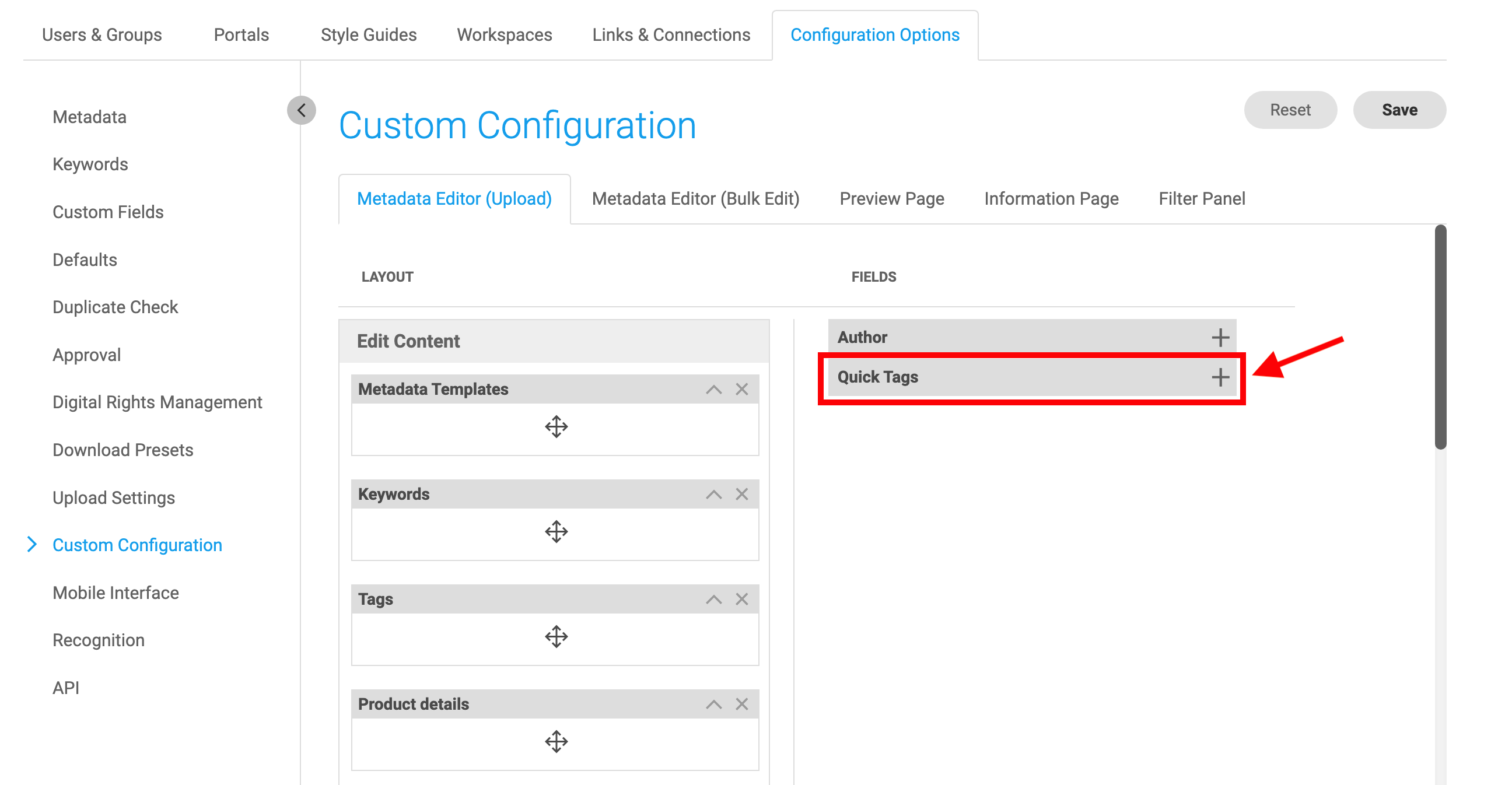Save the custom configuration

pos(1399,110)
